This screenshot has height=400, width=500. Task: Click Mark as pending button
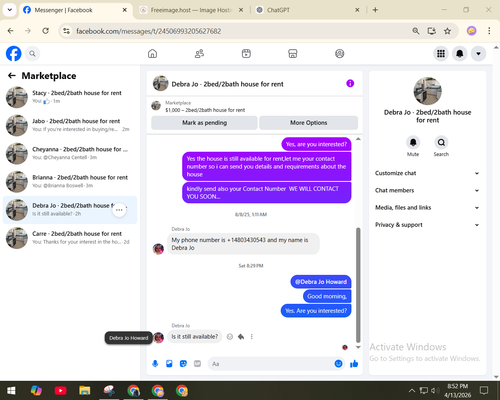pos(204,123)
